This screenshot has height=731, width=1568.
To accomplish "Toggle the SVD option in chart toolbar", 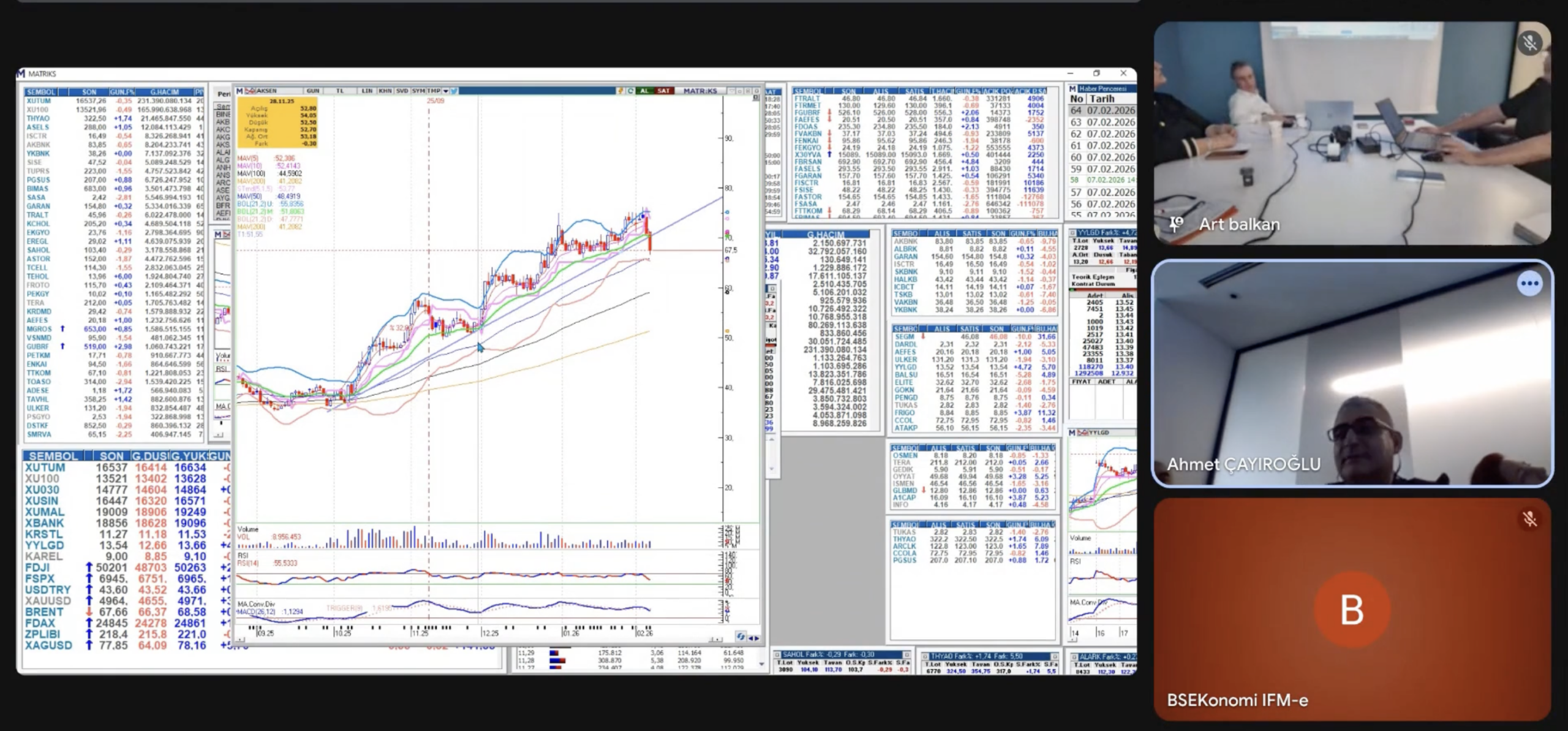I will (402, 91).
